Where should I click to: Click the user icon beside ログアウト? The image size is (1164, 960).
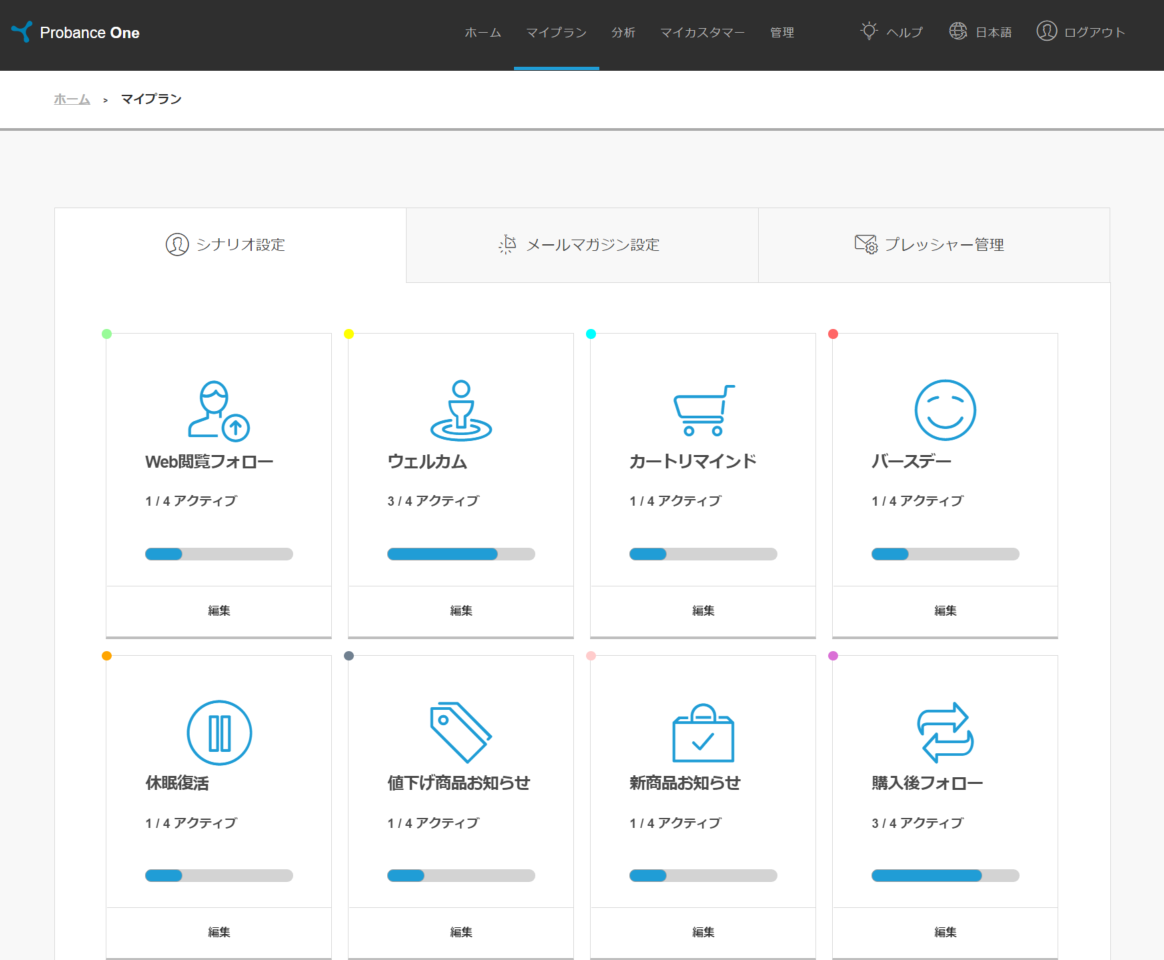tap(1047, 31)
